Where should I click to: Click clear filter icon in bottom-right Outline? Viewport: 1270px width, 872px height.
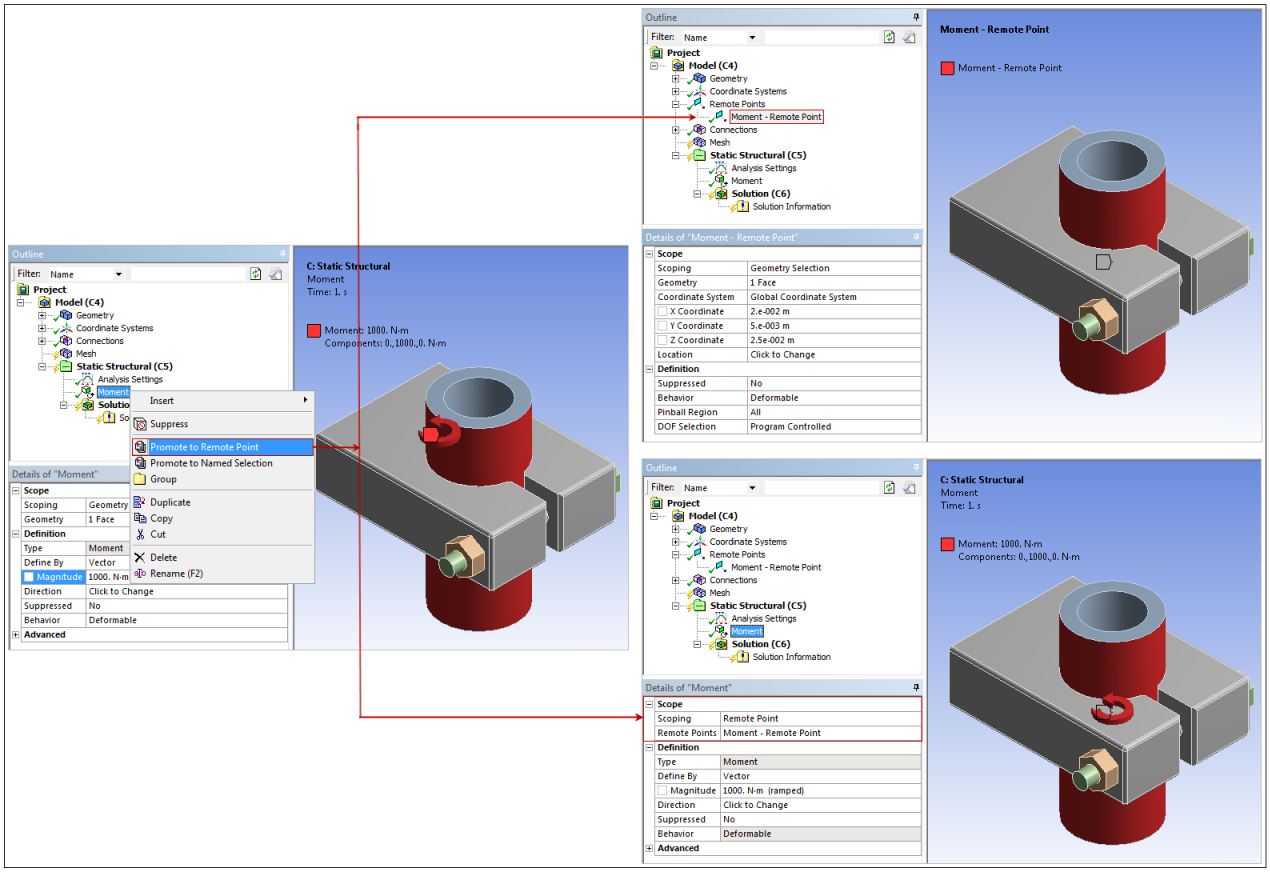[909, 487]
